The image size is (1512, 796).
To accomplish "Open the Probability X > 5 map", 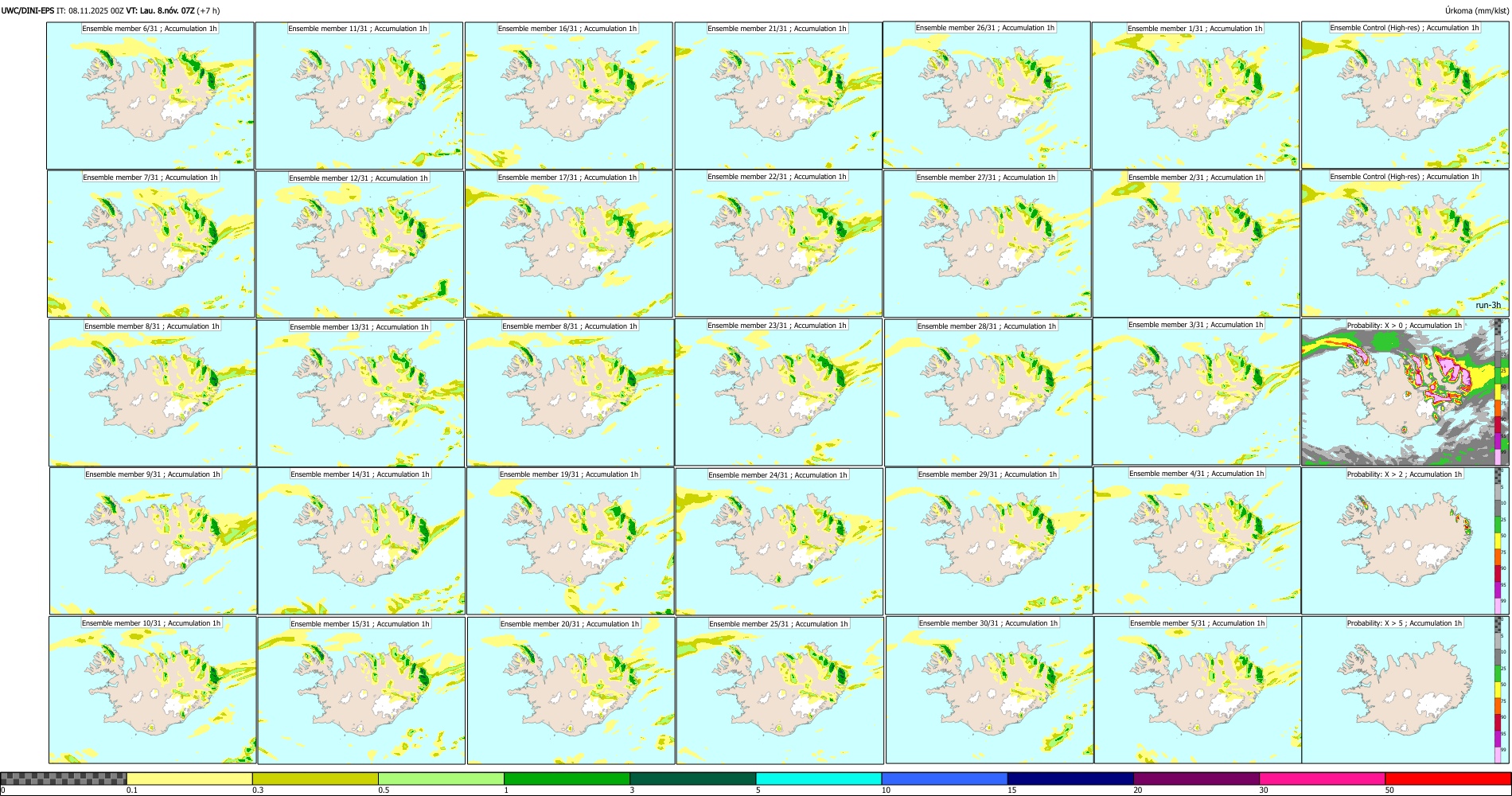I will click(x=1405, y=689).
